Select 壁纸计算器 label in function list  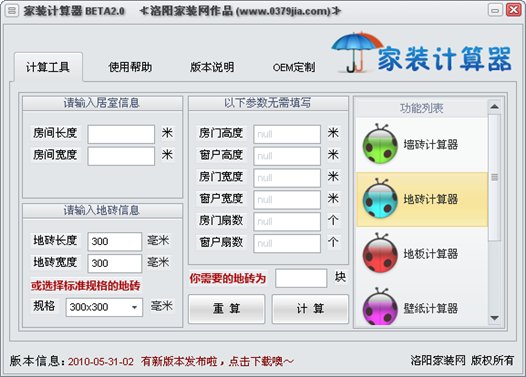tap(431, 309)
